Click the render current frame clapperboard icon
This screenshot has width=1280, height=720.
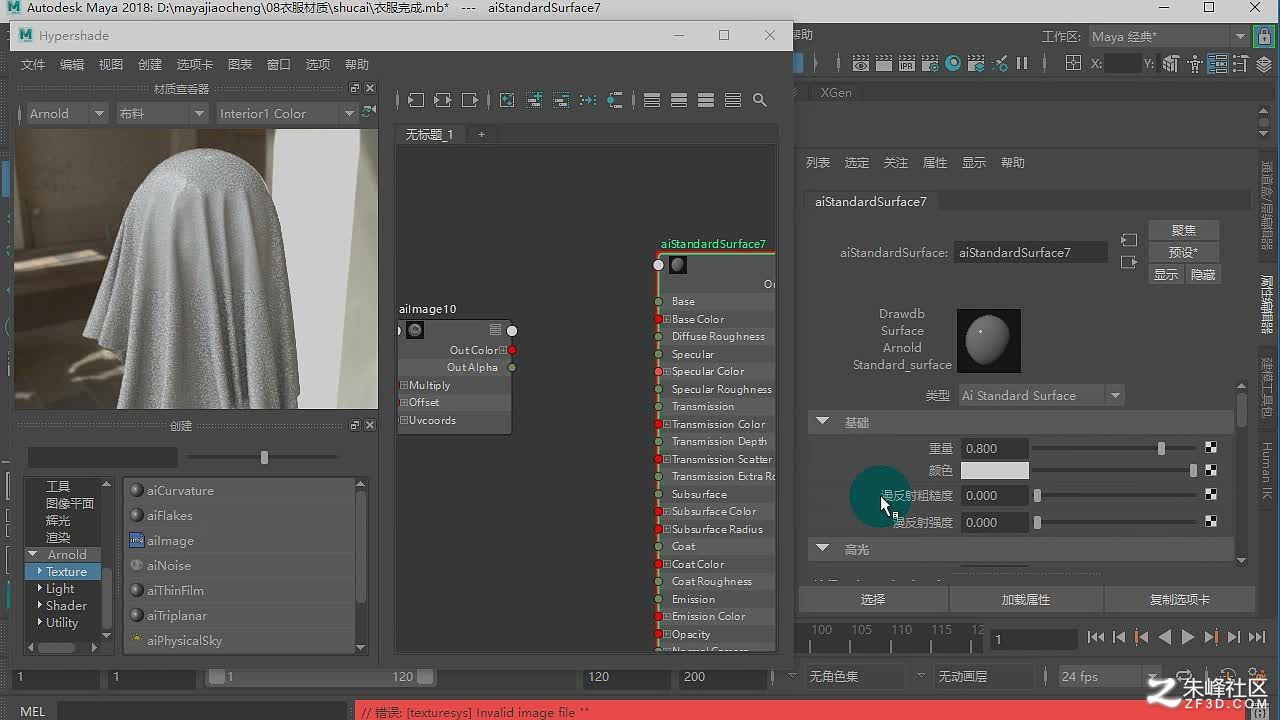pos(884,63)
